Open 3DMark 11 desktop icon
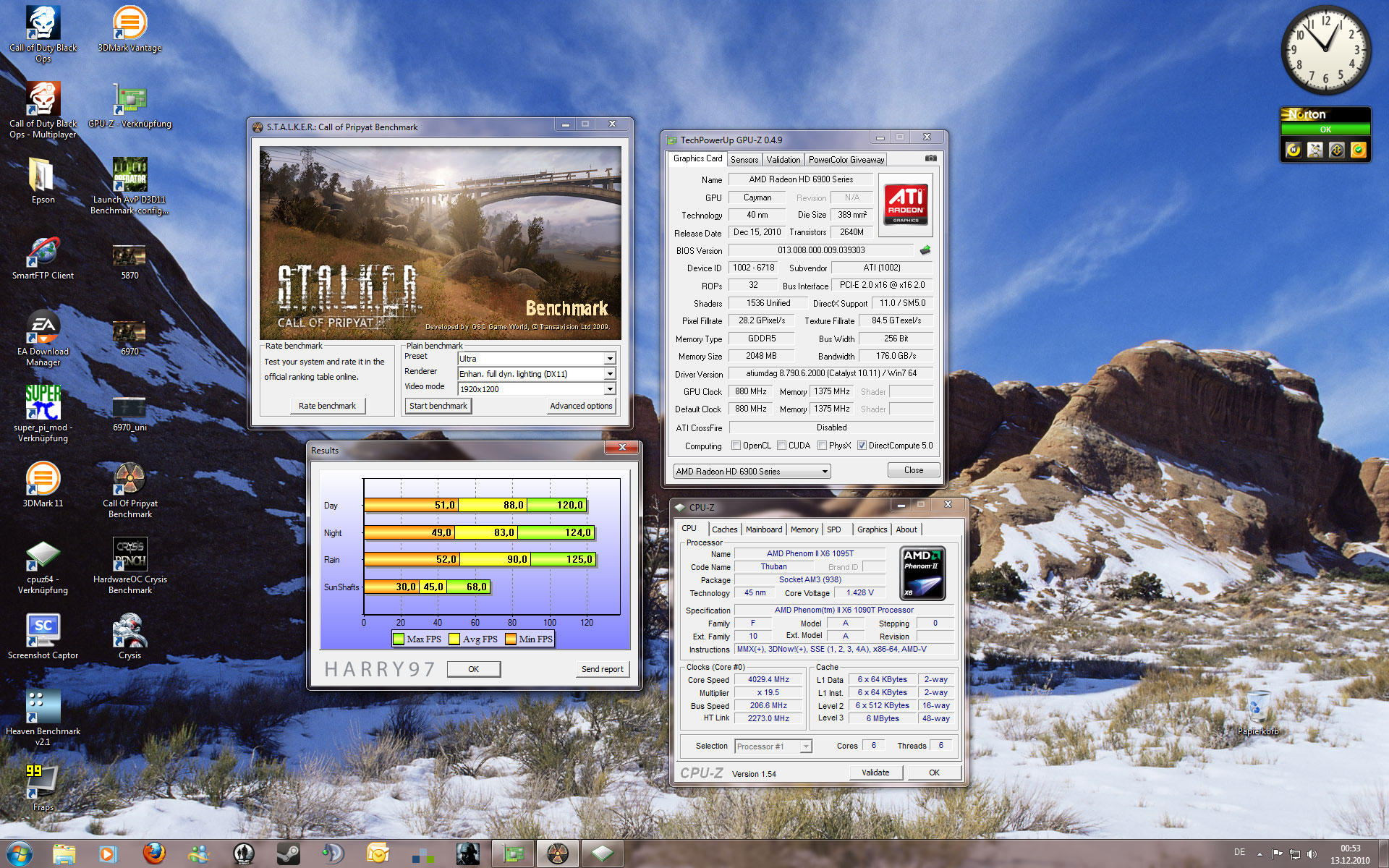The image size is (1389, 868). coord(43,485)
